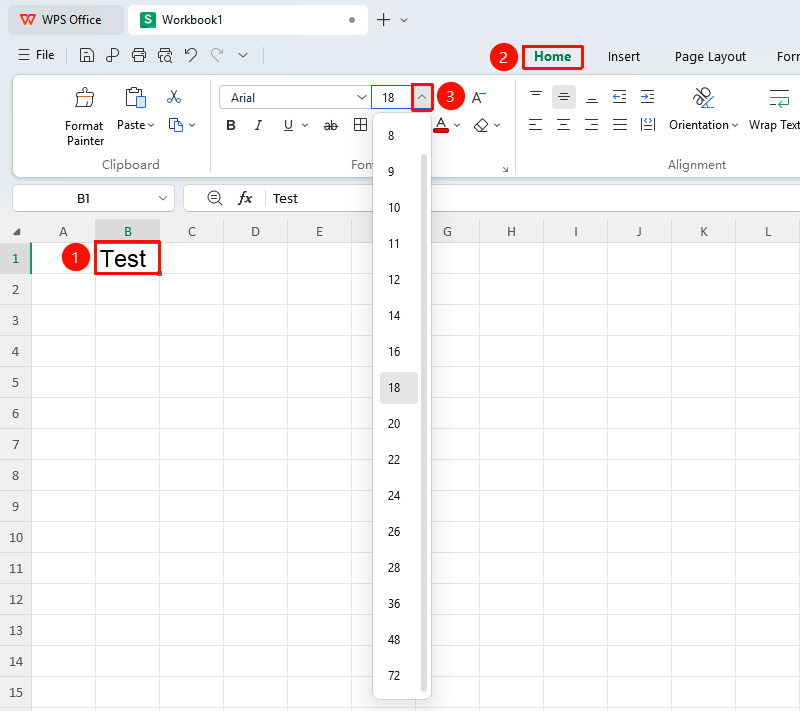
Task: Undo the last action
Action: [x=191, y=55]
